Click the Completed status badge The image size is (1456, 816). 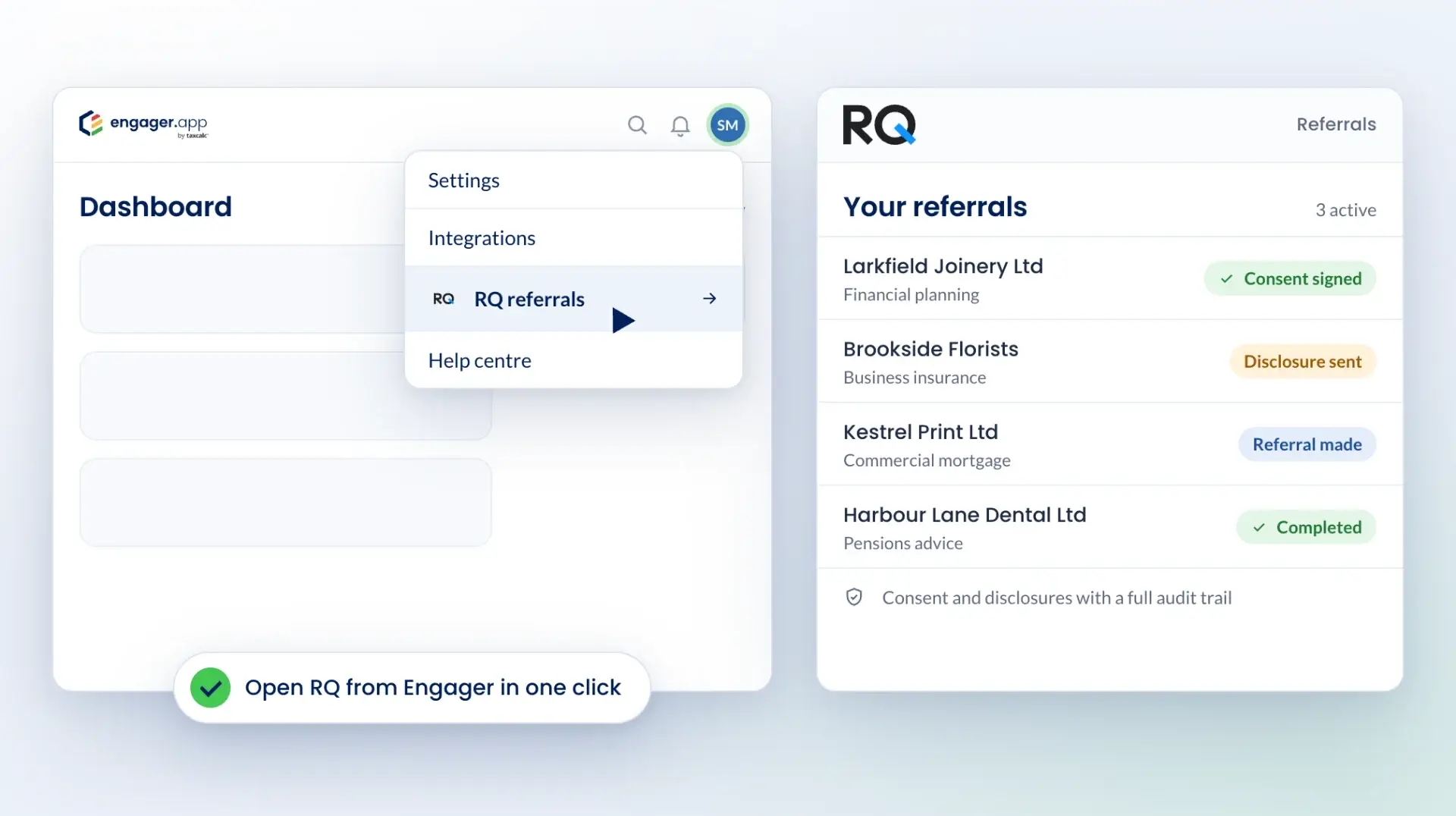[x=1306, y=527]
